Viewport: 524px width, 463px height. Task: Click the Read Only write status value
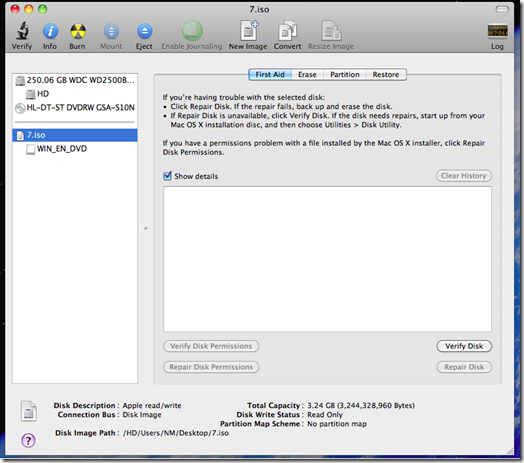tap(325, 415)
